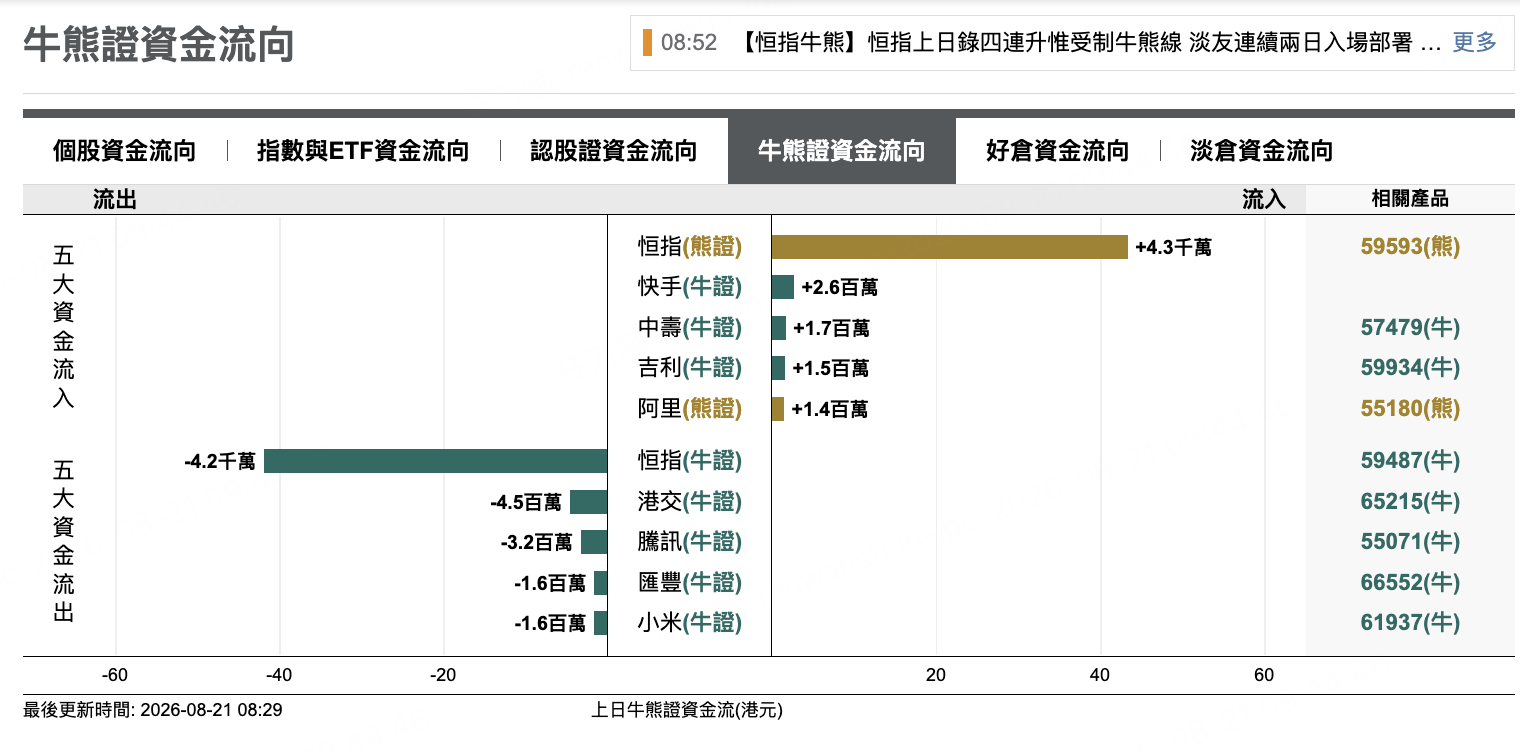
Task: Open related product 57479(牛)
Action: click(x=1410, y=328)
